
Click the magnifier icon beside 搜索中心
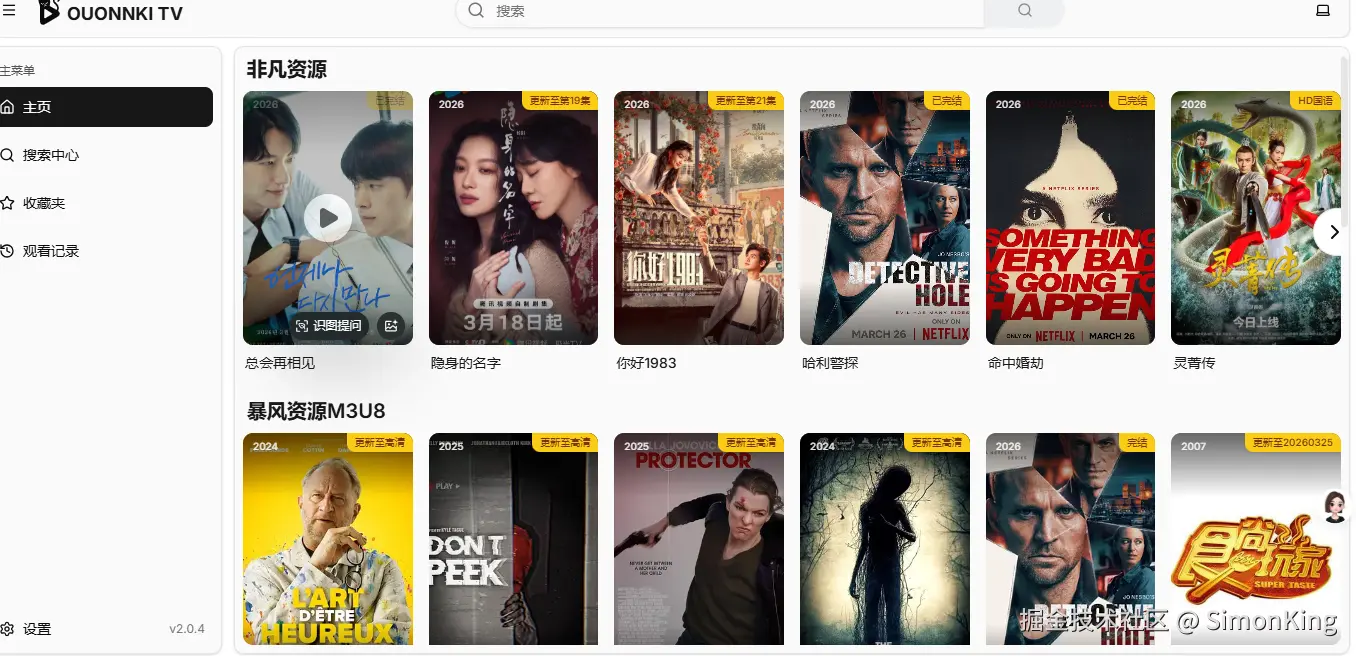pyautogui.click(x=7, y=155)
